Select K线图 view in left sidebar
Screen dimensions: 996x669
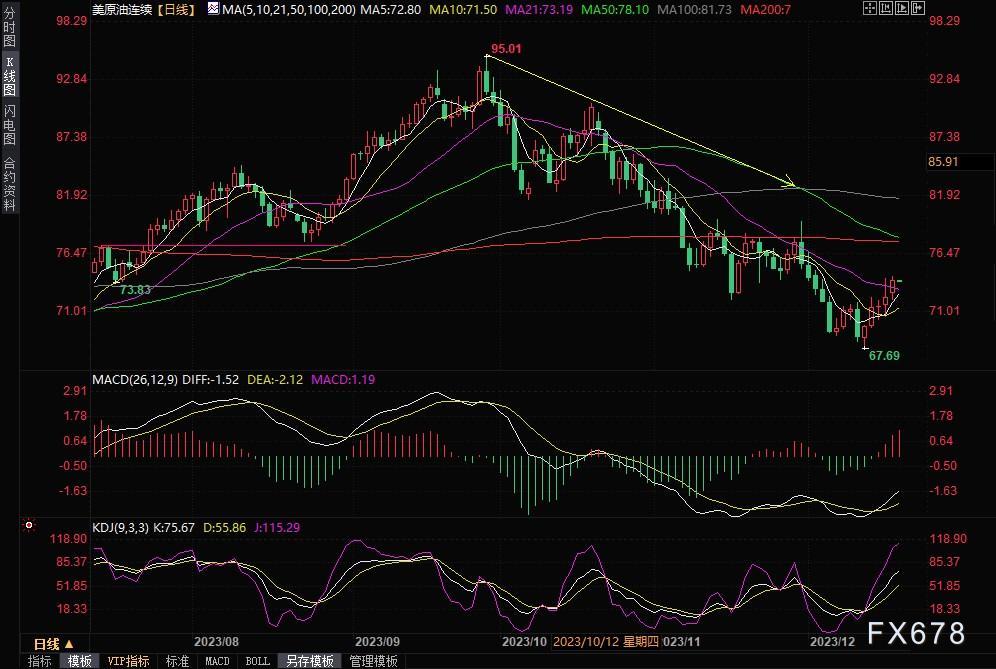pos(10,76)
